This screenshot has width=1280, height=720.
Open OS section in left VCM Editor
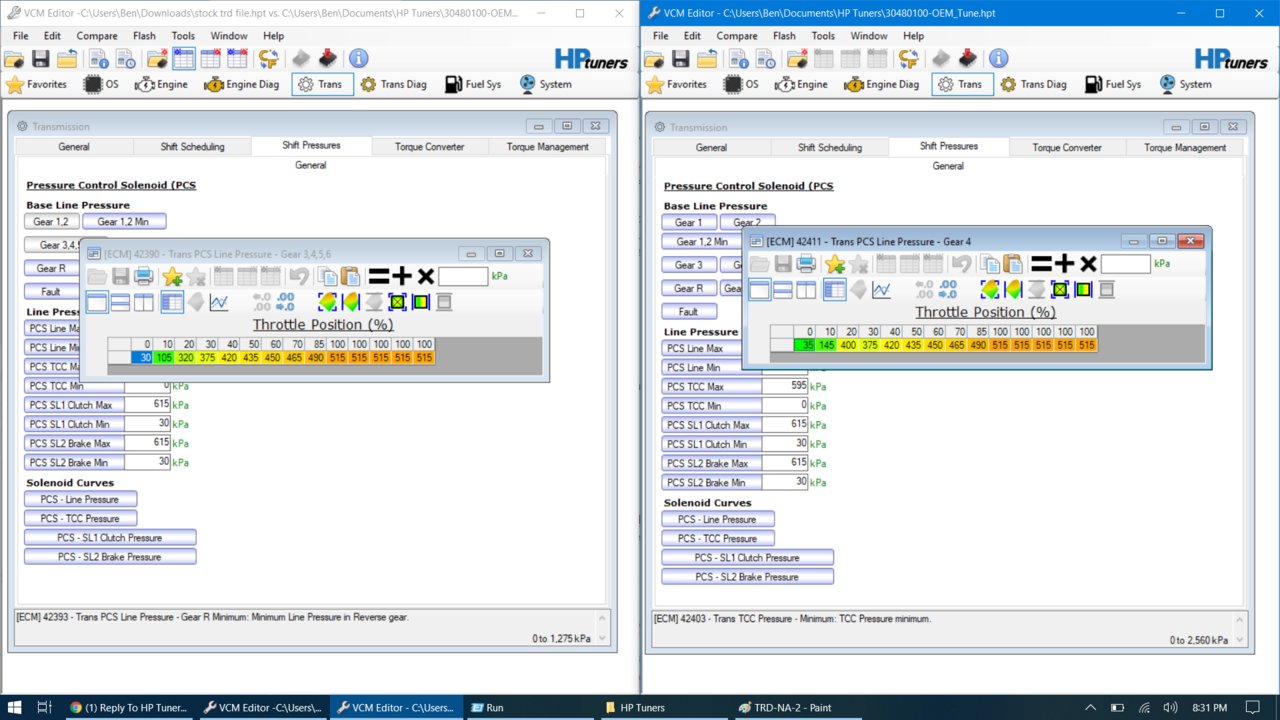tap(101, 84)
